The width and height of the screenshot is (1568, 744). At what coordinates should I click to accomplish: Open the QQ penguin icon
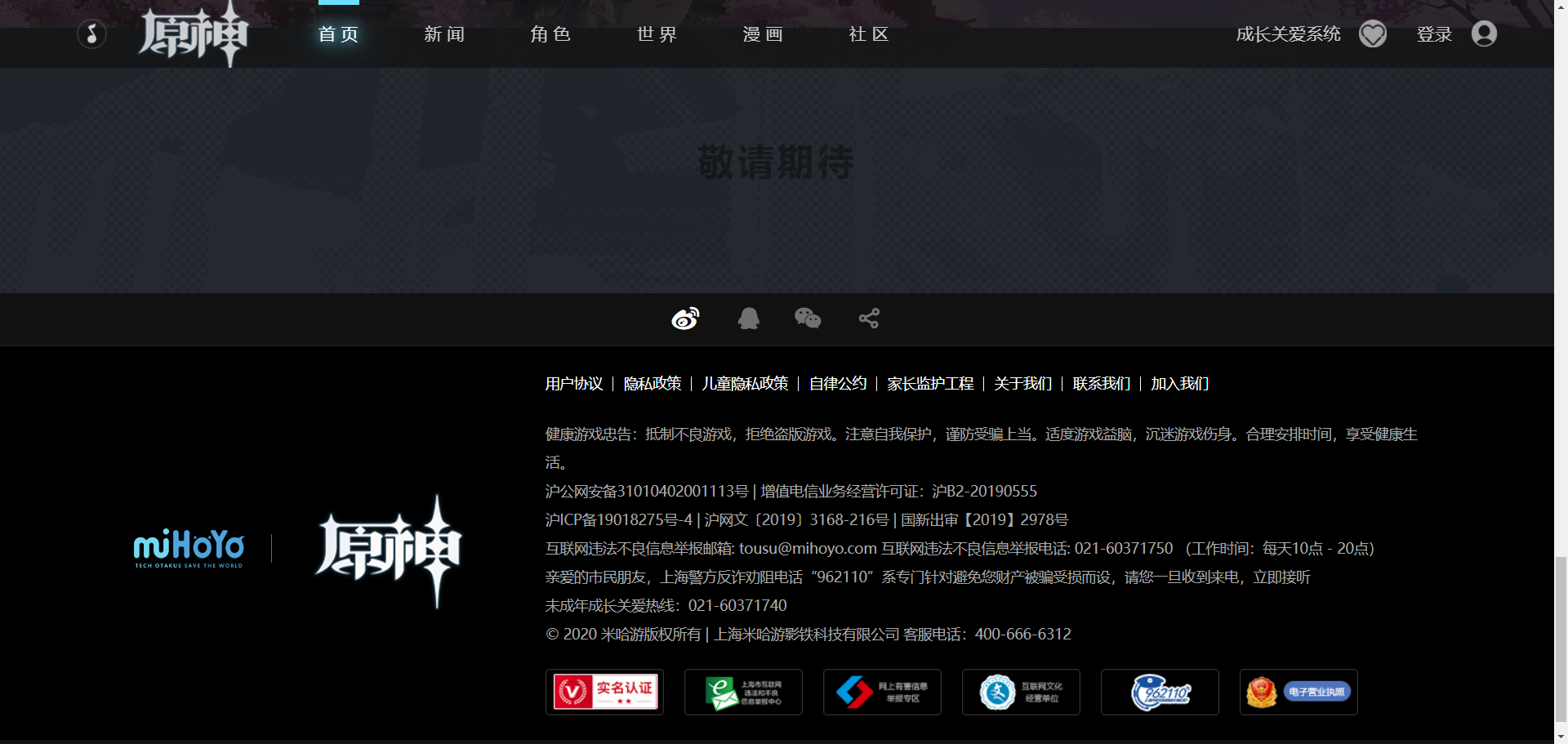(748, 319)
